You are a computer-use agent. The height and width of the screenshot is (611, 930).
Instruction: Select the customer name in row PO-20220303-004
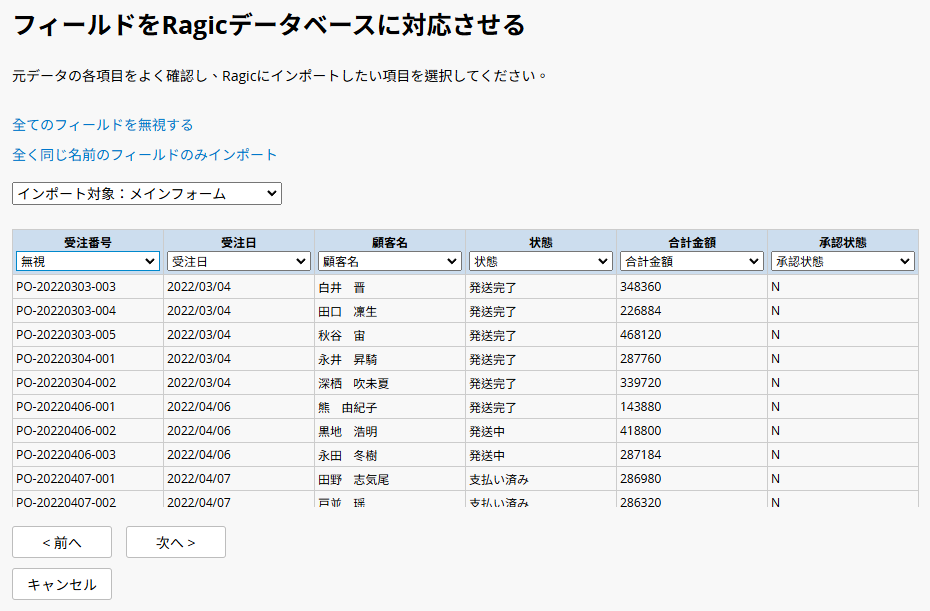[x=348, y=312]
